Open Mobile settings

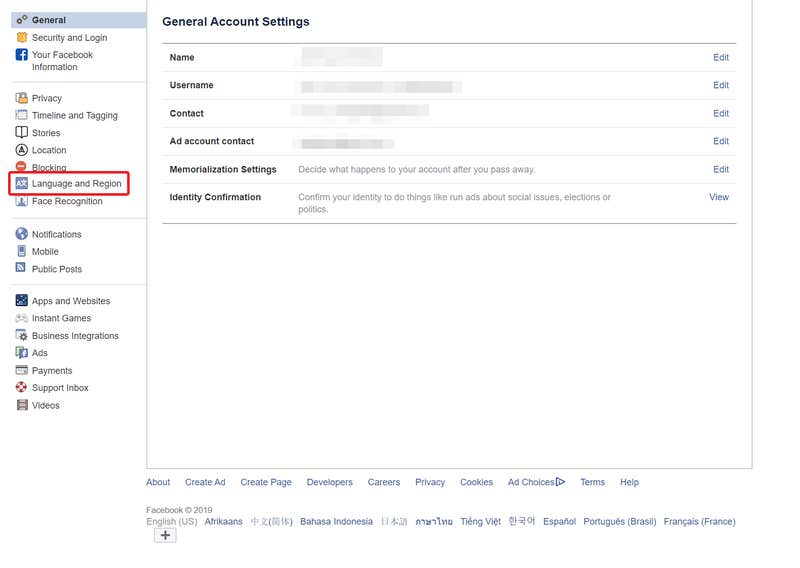45,252
